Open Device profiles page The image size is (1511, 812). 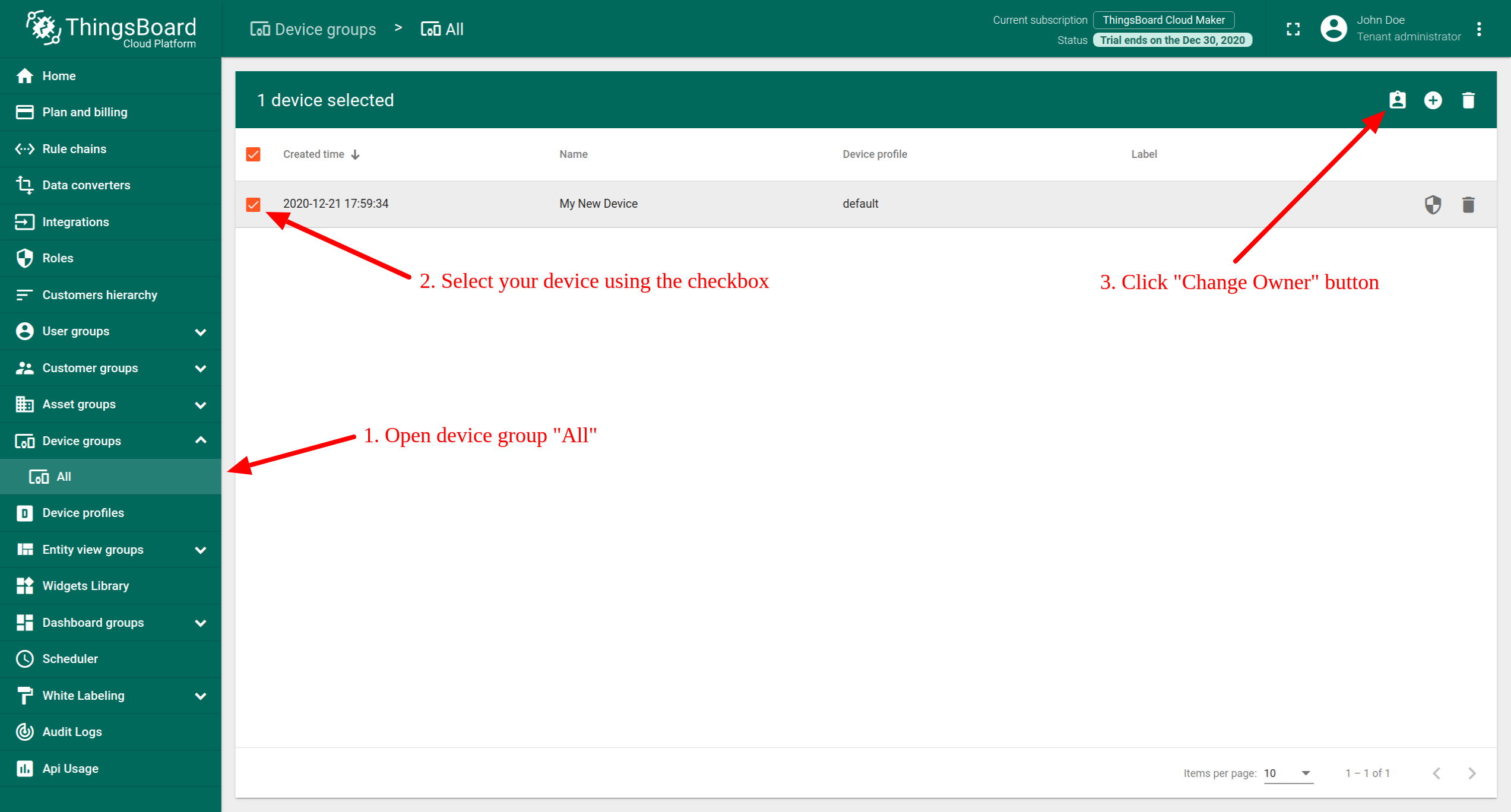click(110, 513)
